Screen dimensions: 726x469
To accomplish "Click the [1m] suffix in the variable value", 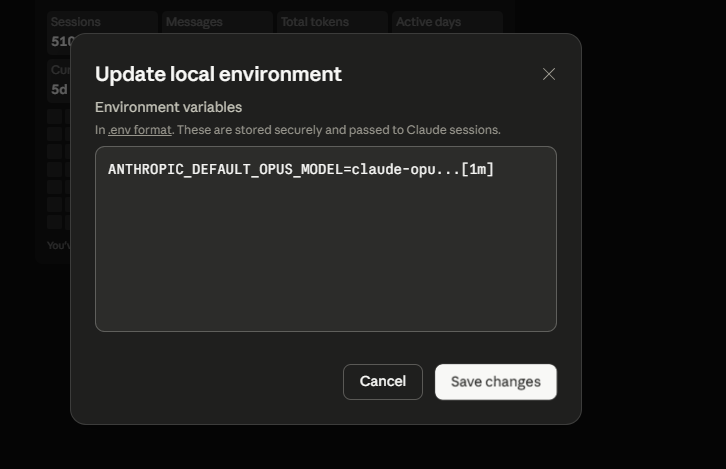I will click(x=477, y=169).
